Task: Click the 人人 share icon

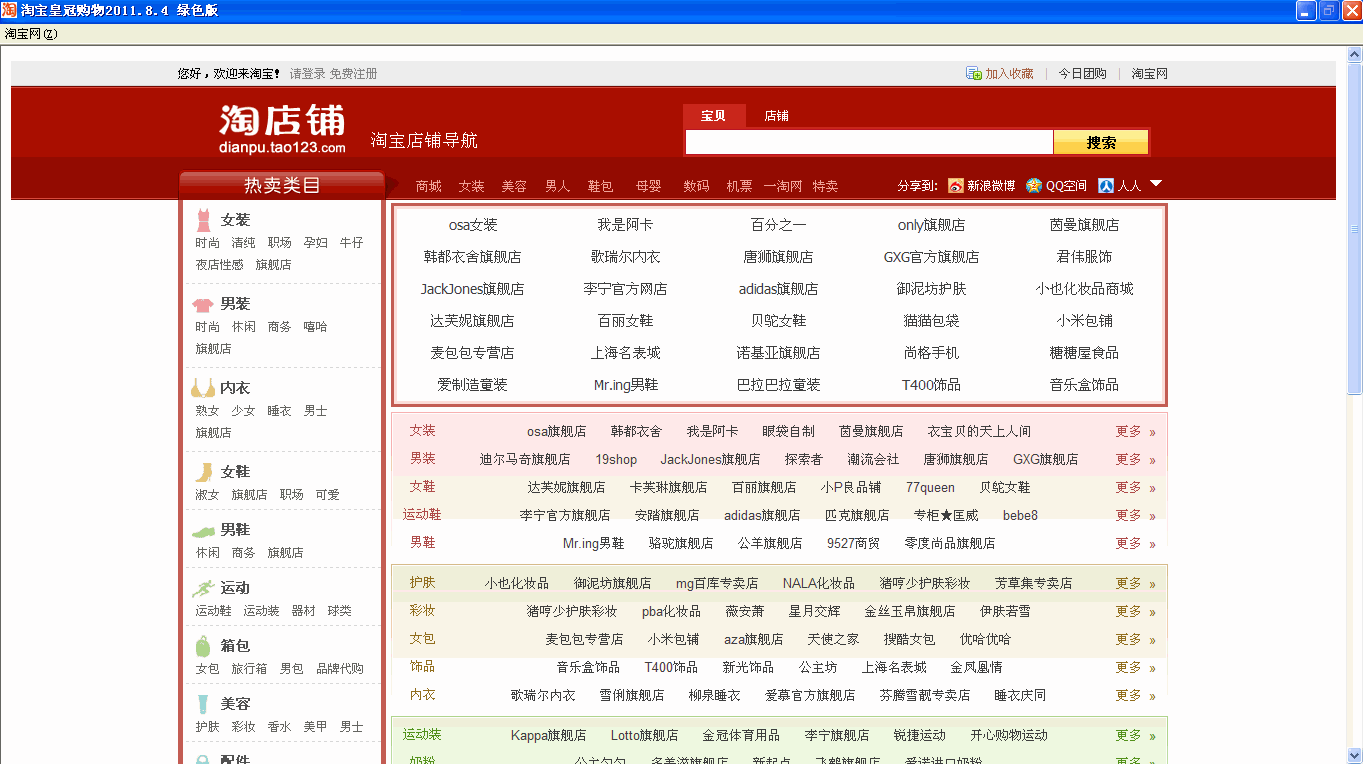Action: tap(1106, 185)
